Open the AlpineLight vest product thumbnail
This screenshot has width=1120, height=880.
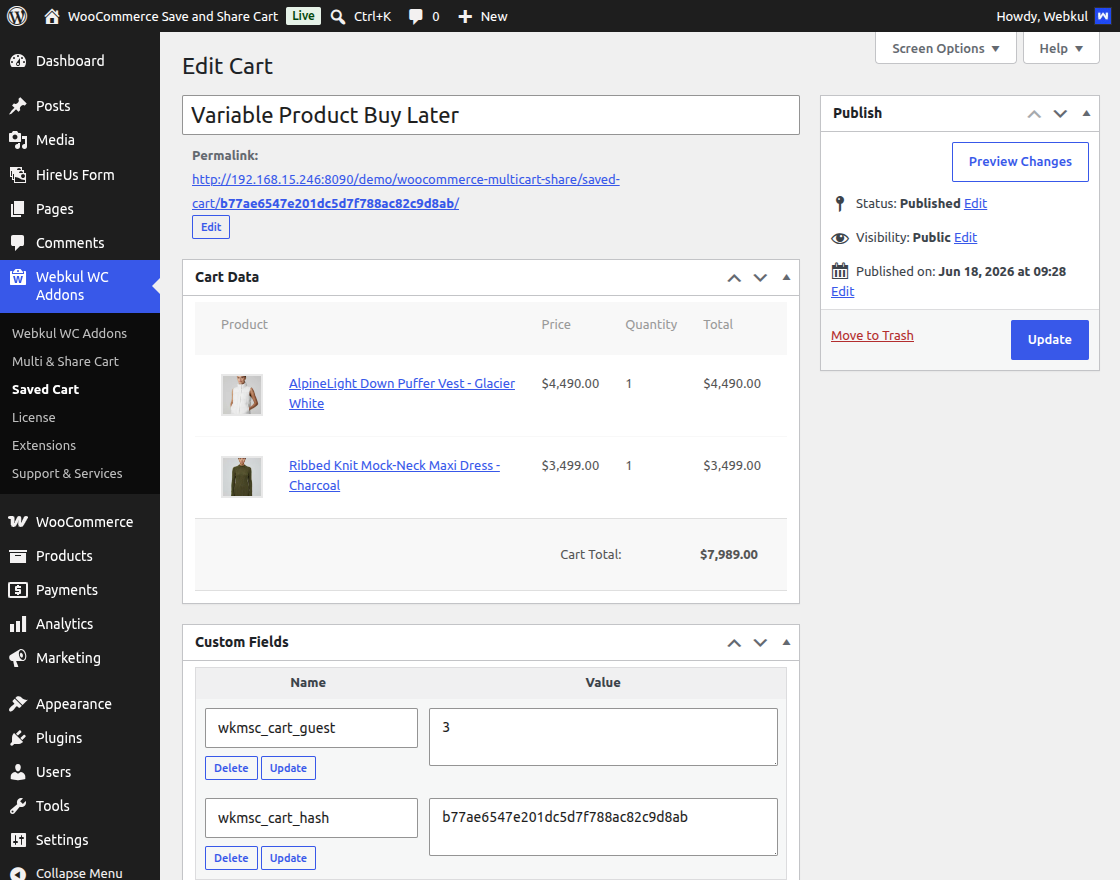(x=242, y=394)
